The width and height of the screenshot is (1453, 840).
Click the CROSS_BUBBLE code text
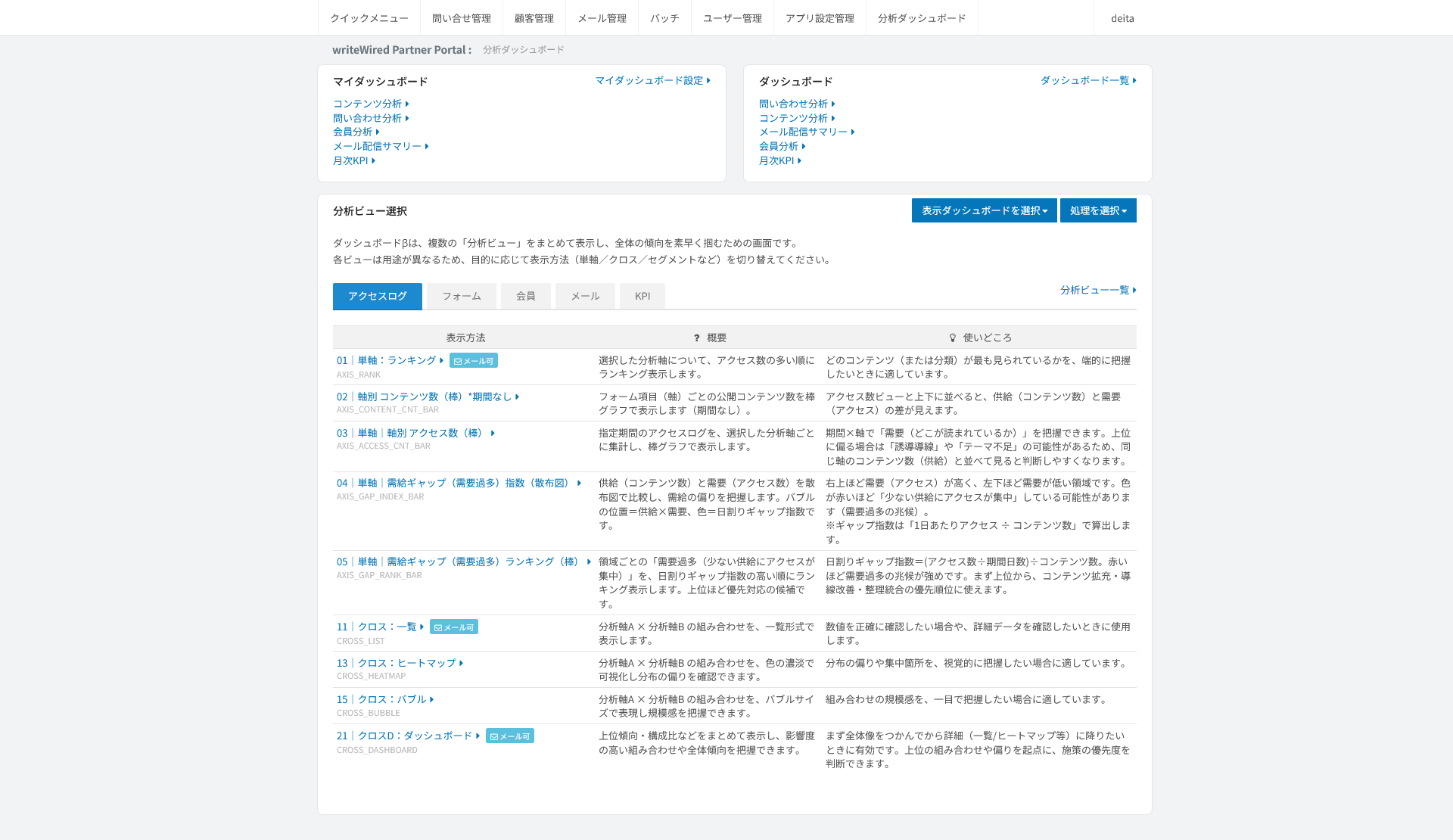(x=369, y=713)
